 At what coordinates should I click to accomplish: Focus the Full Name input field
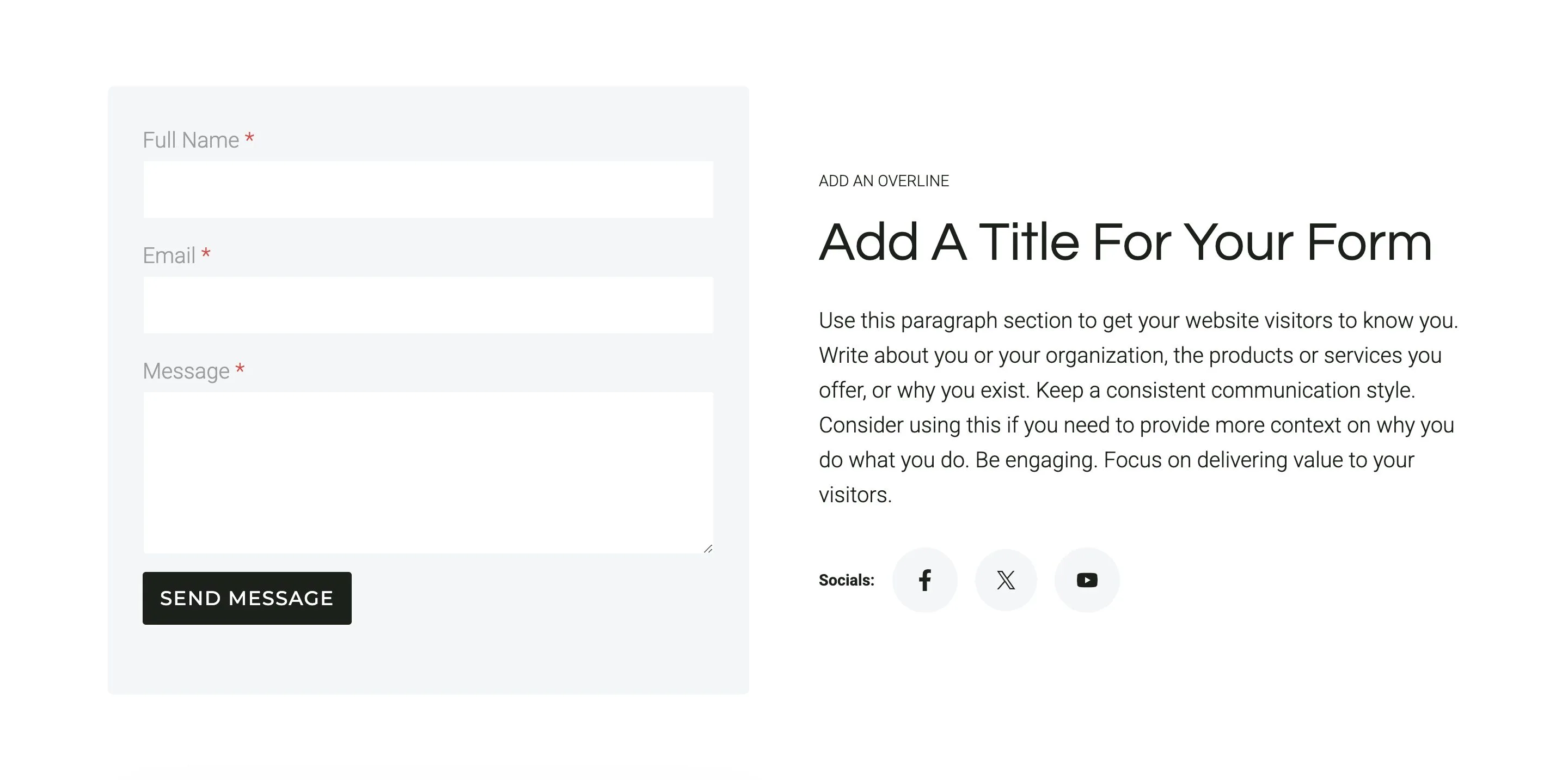click(428, 190)
